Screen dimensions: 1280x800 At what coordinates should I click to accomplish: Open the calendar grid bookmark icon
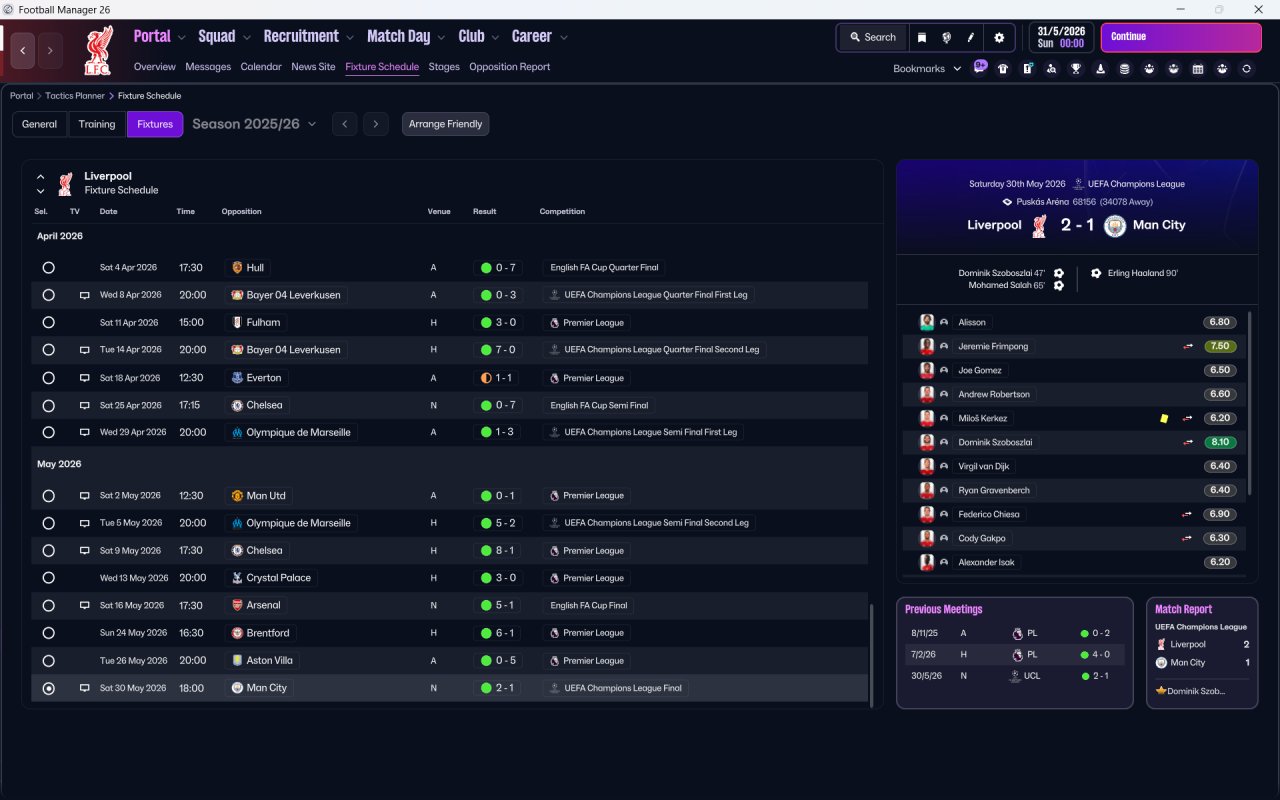pos(1197,69)
